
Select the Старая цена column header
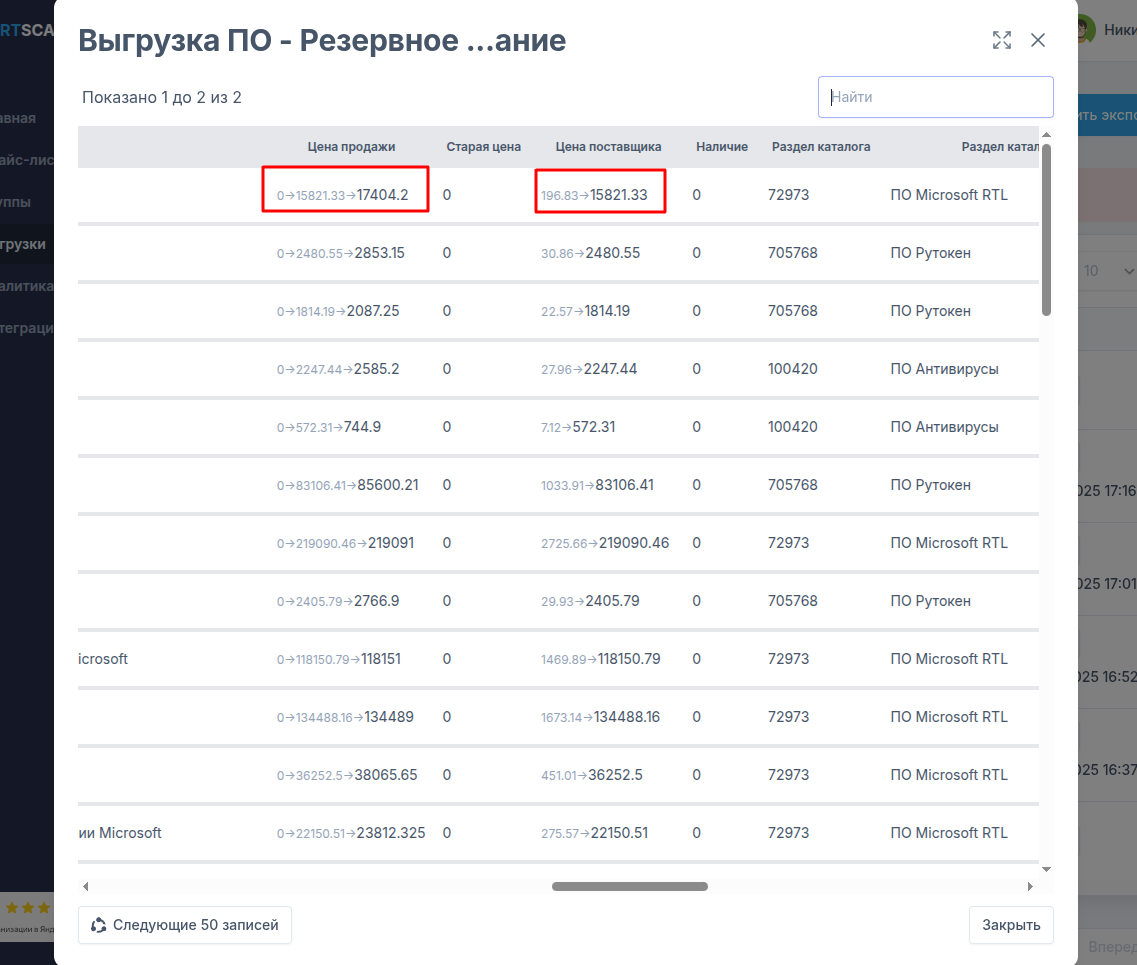coord(483,147)
